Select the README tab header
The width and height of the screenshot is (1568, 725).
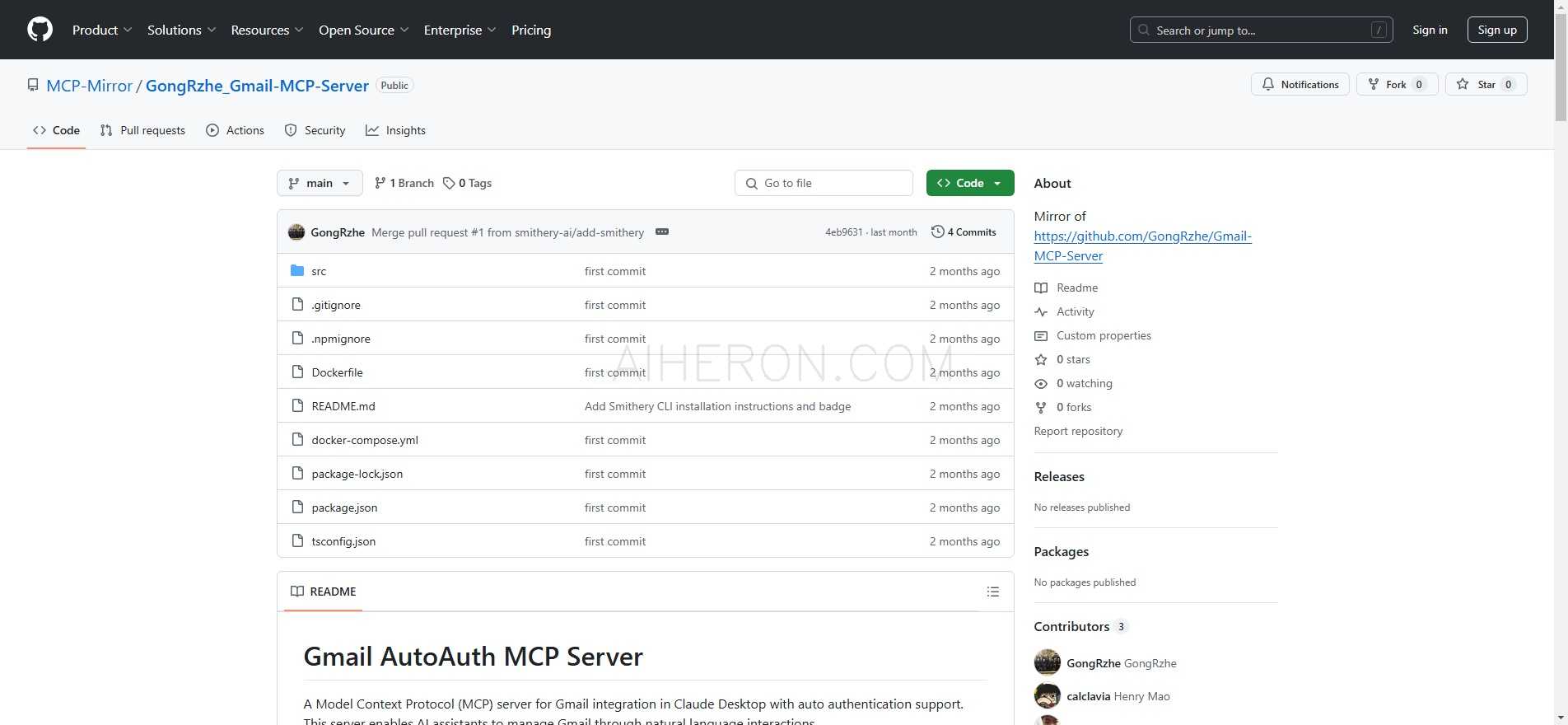tap(324, 592)
